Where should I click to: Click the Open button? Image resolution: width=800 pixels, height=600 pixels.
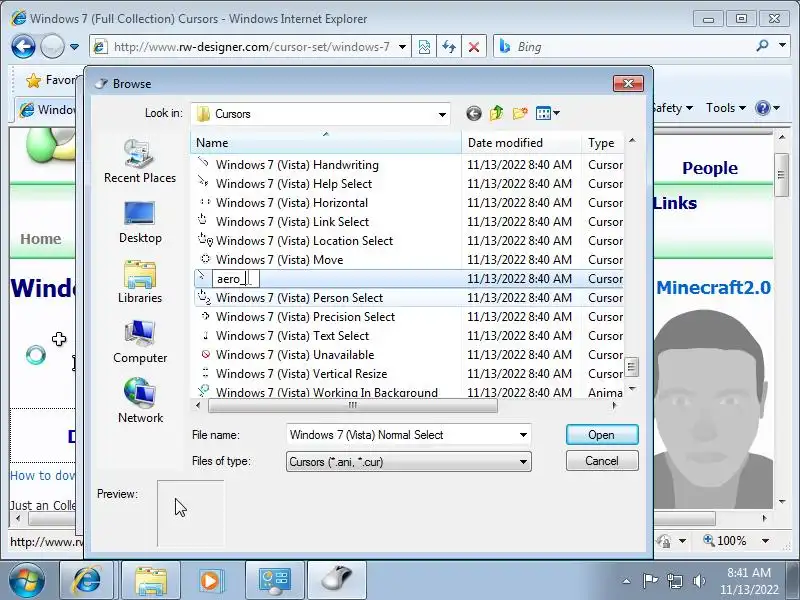(602, 435)
